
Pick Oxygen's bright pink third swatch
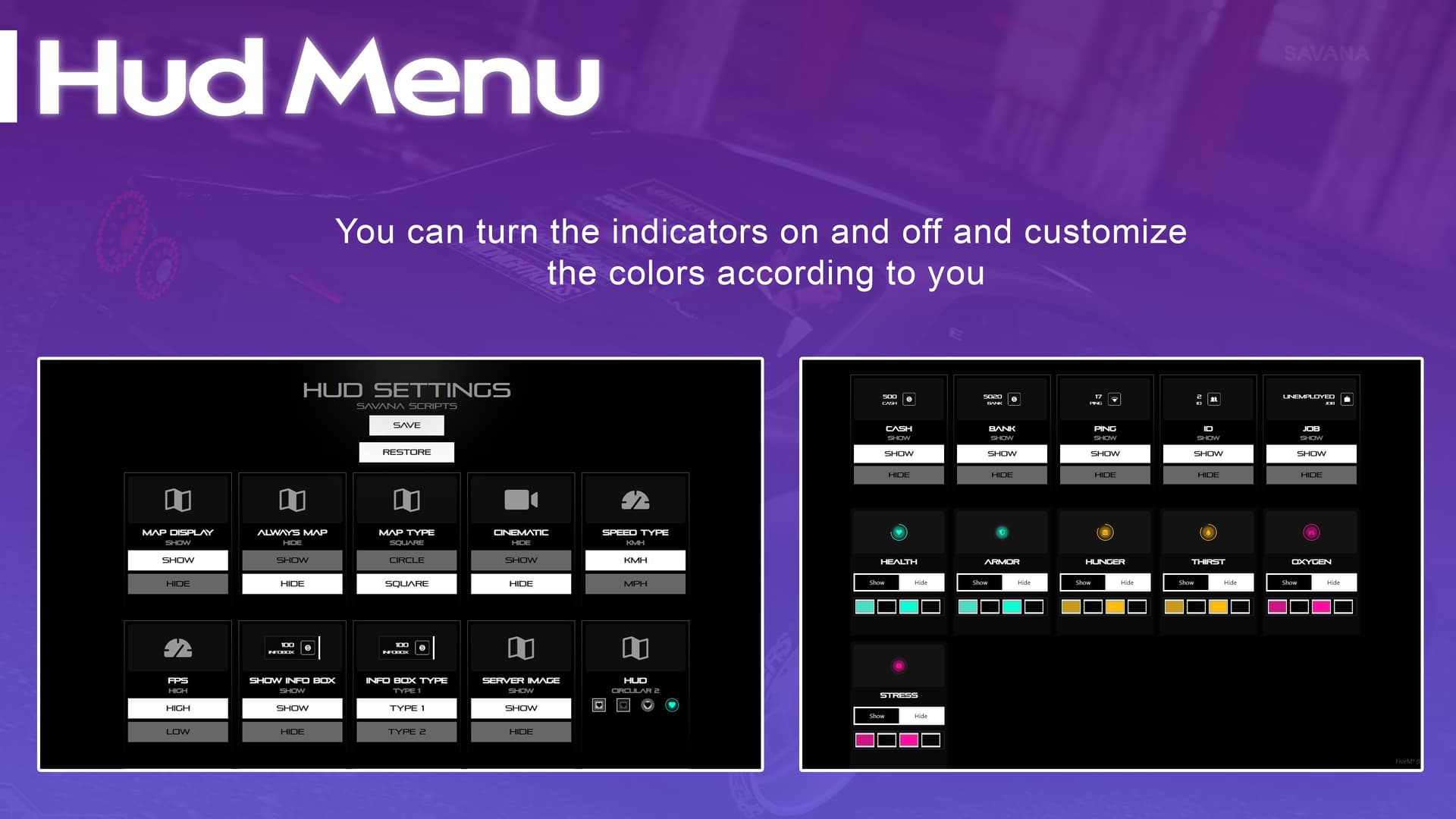(x=1321, y=607)
